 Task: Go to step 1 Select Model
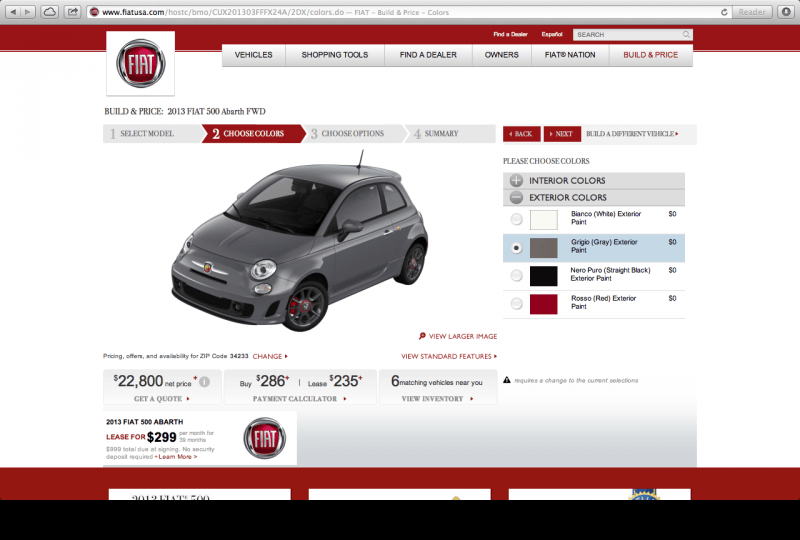coord(152,134)
